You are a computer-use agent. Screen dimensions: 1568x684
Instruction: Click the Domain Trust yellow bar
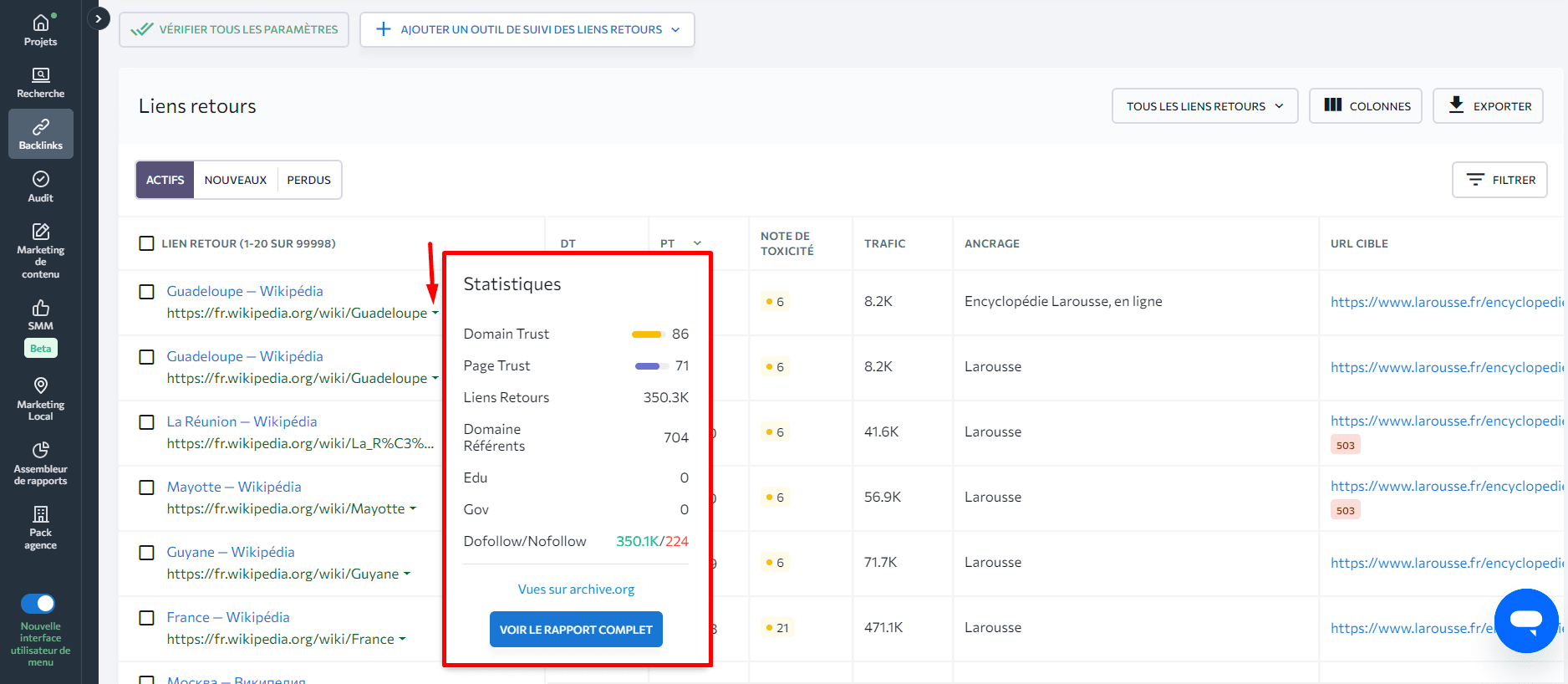(x=647, y=334)
